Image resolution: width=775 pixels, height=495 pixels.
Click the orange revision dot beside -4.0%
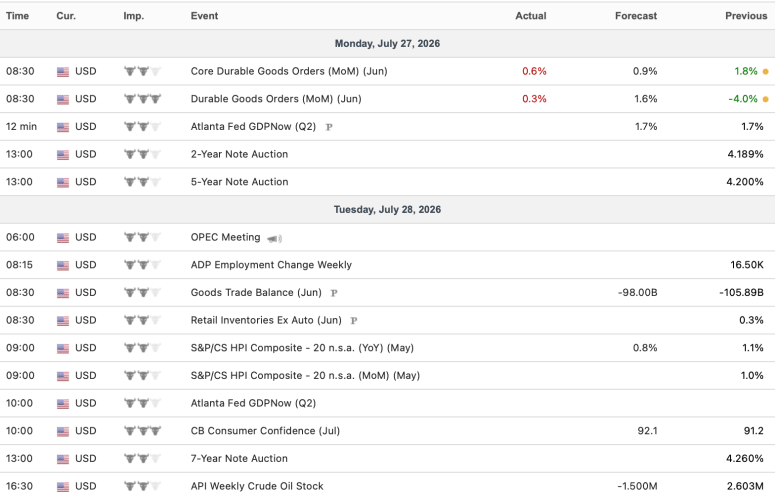pyautogui.click(x=766, y=99)
